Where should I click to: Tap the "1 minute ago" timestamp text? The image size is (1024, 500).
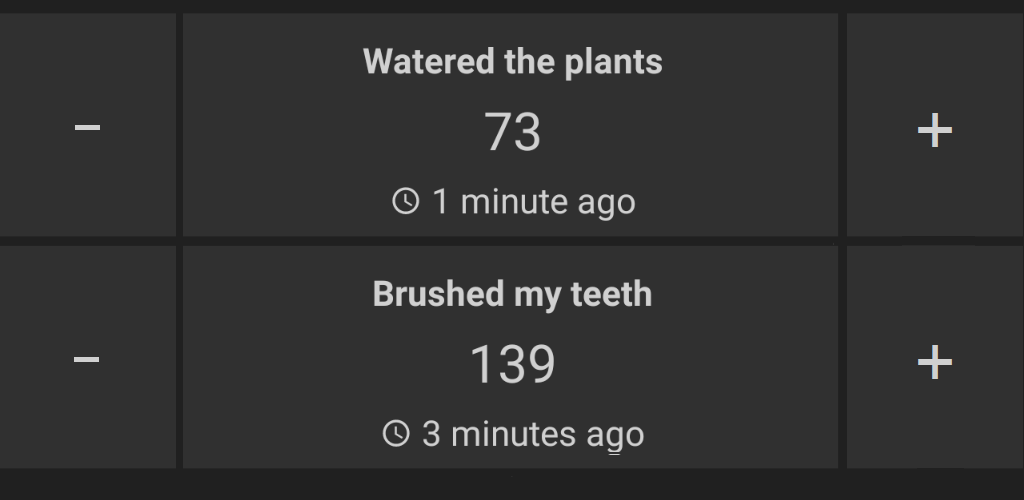click(x=533, y=202)
